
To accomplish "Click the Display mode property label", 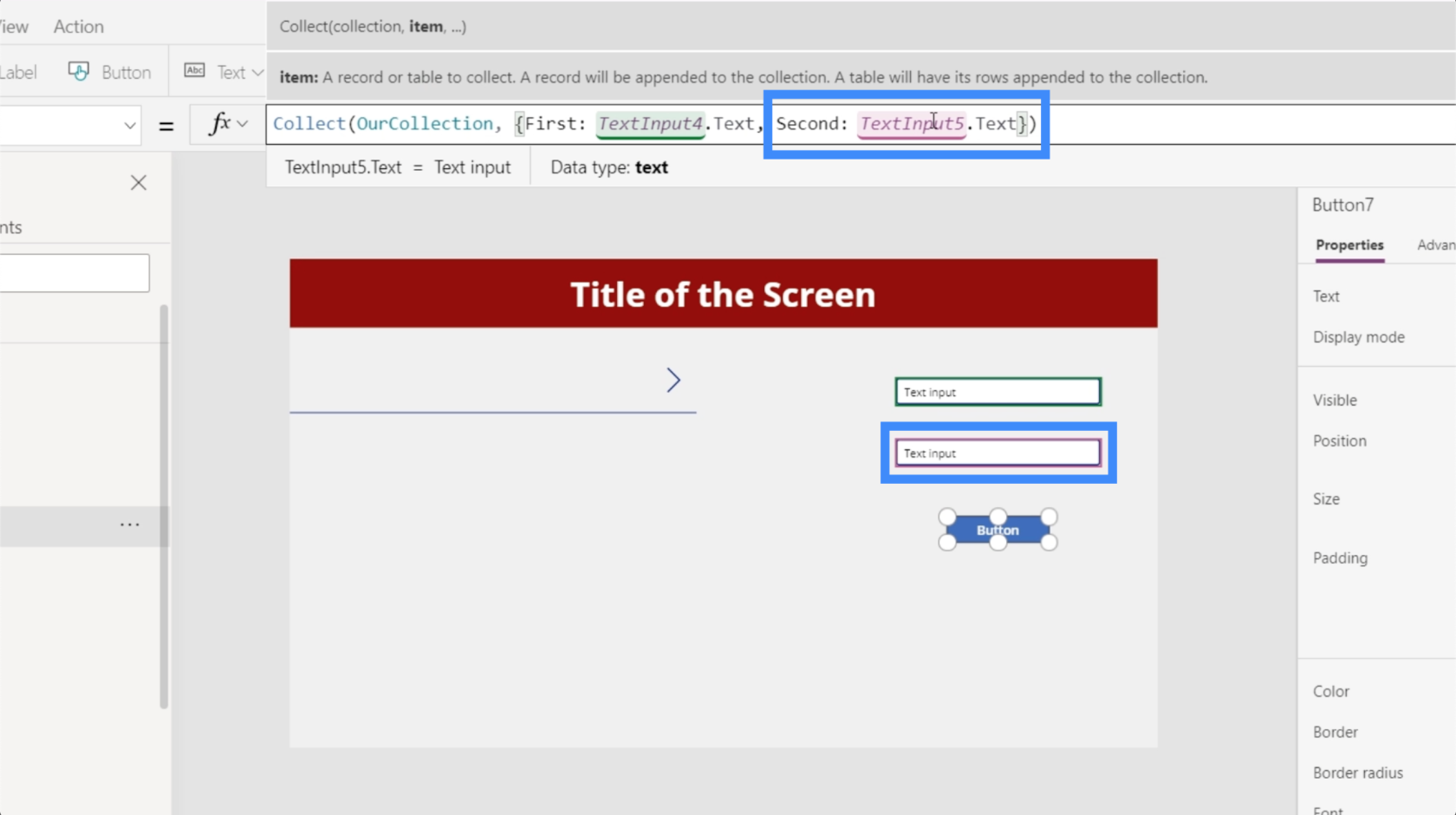I will pos(1358,337).
